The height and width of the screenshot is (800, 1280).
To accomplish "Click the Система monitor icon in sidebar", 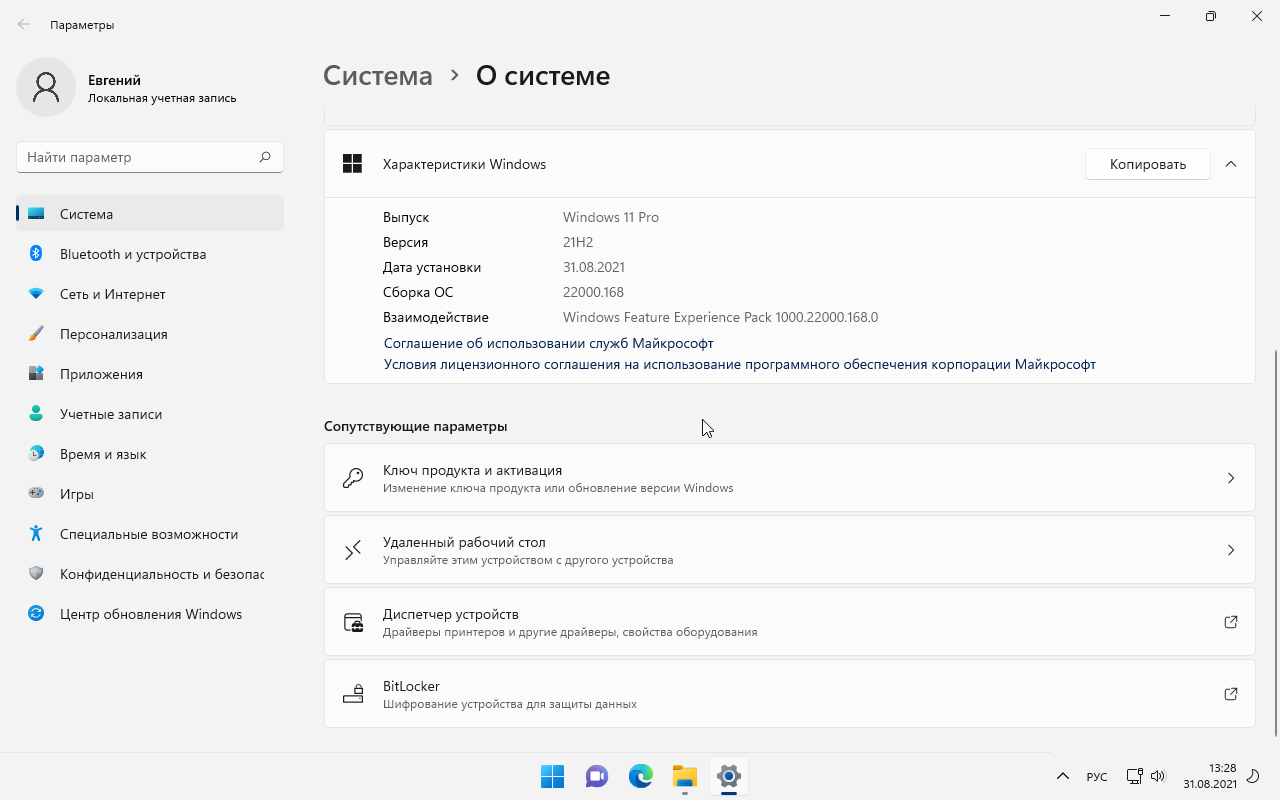I will pos(36,214).
